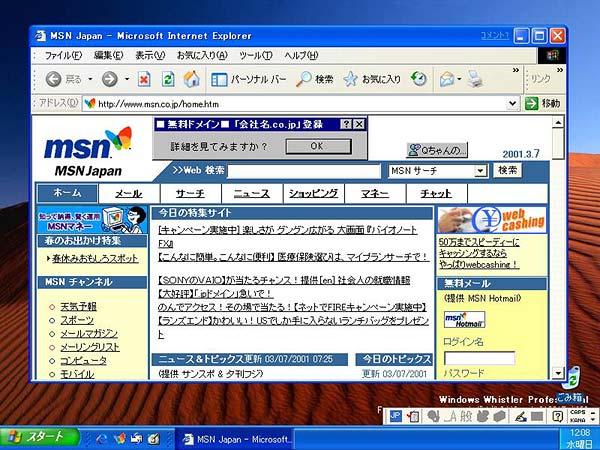The image size is (600, 450).
Task: Click page scrollbar up arrow
Action: click(558, 122)
